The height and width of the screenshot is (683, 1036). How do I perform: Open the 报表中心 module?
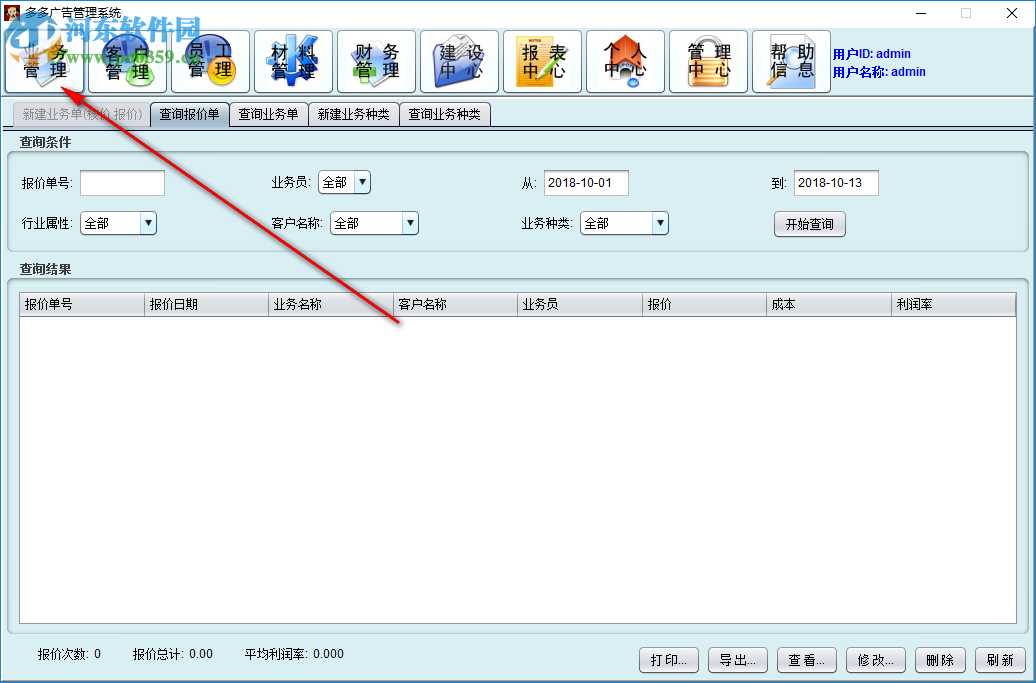542,61
